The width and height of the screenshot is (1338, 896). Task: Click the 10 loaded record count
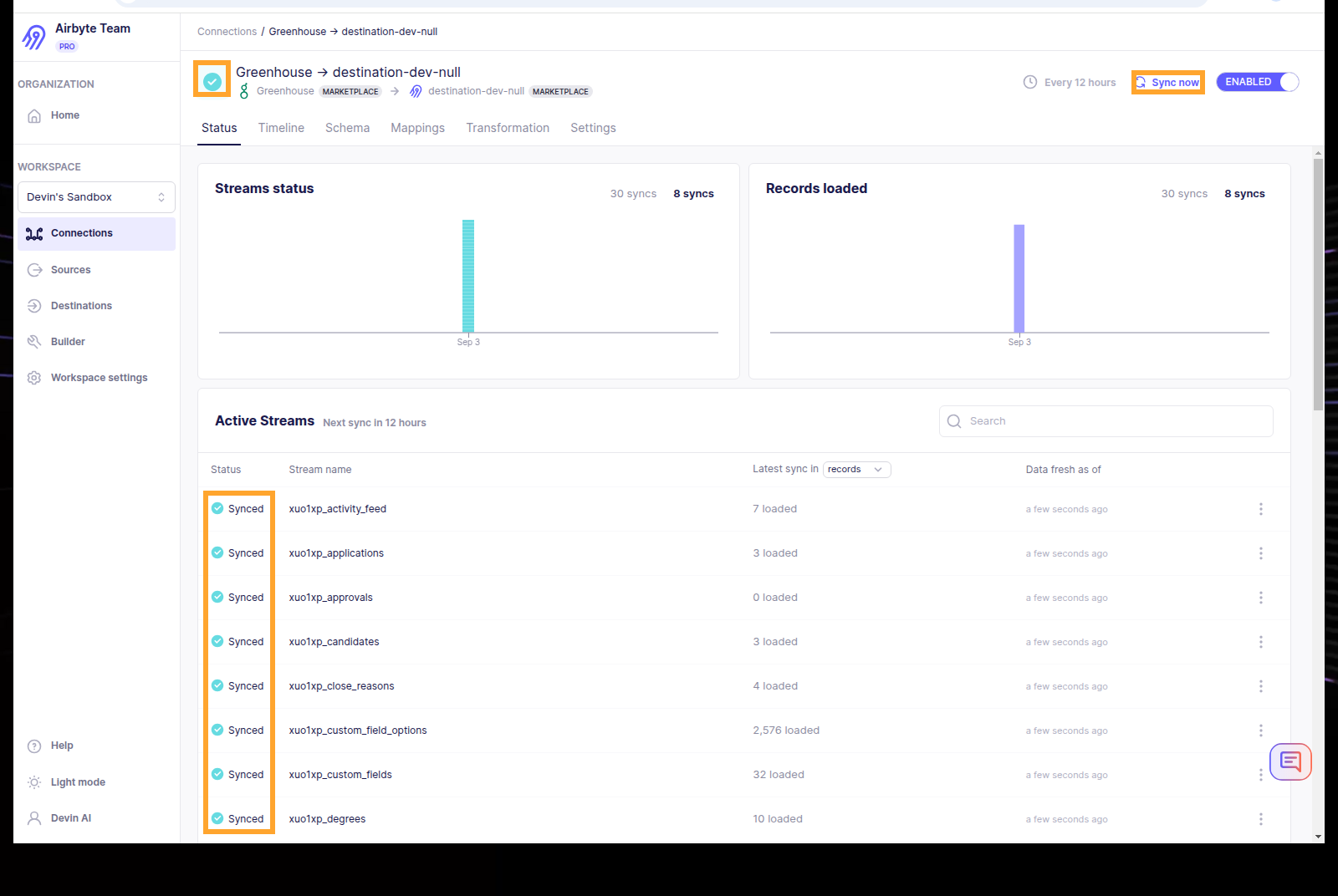(x=778, y=819)
